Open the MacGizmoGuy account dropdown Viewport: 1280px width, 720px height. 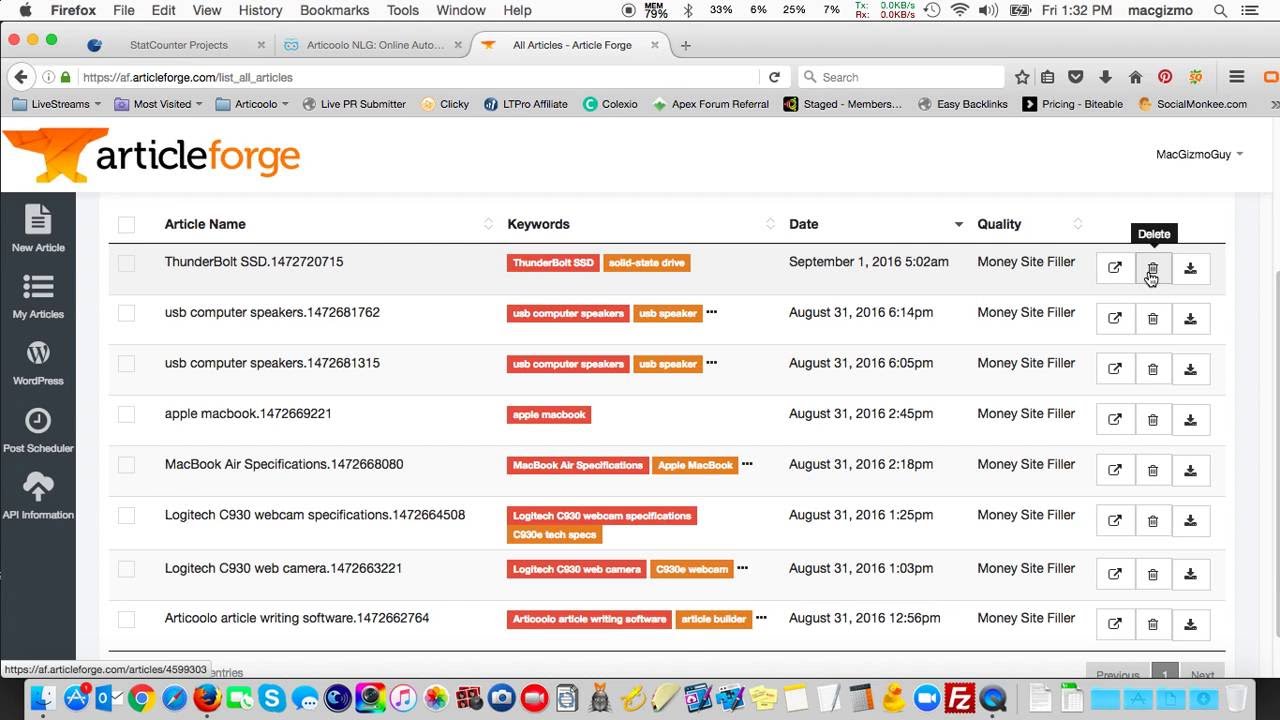1199,155
